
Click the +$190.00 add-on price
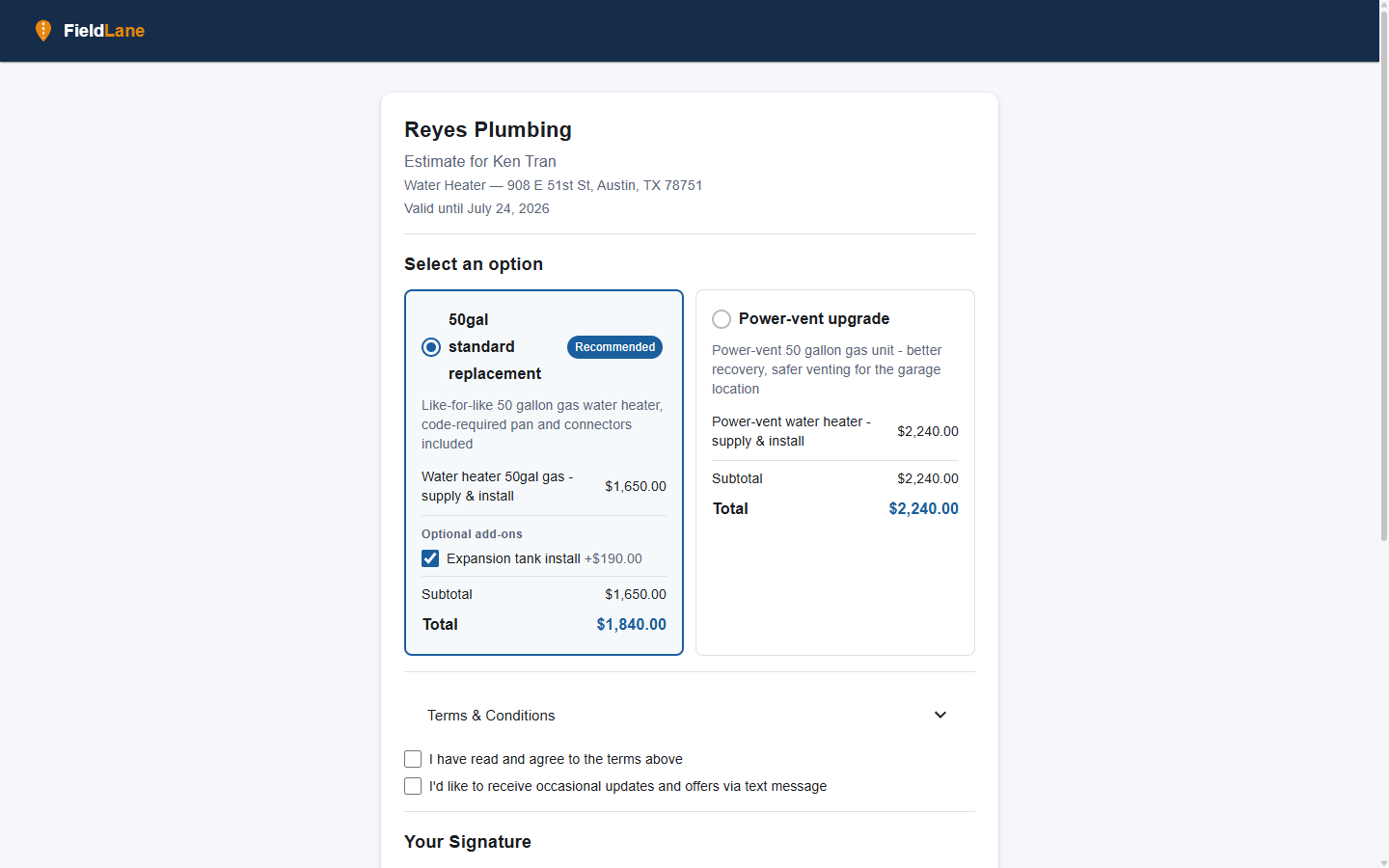coord(613,558)
